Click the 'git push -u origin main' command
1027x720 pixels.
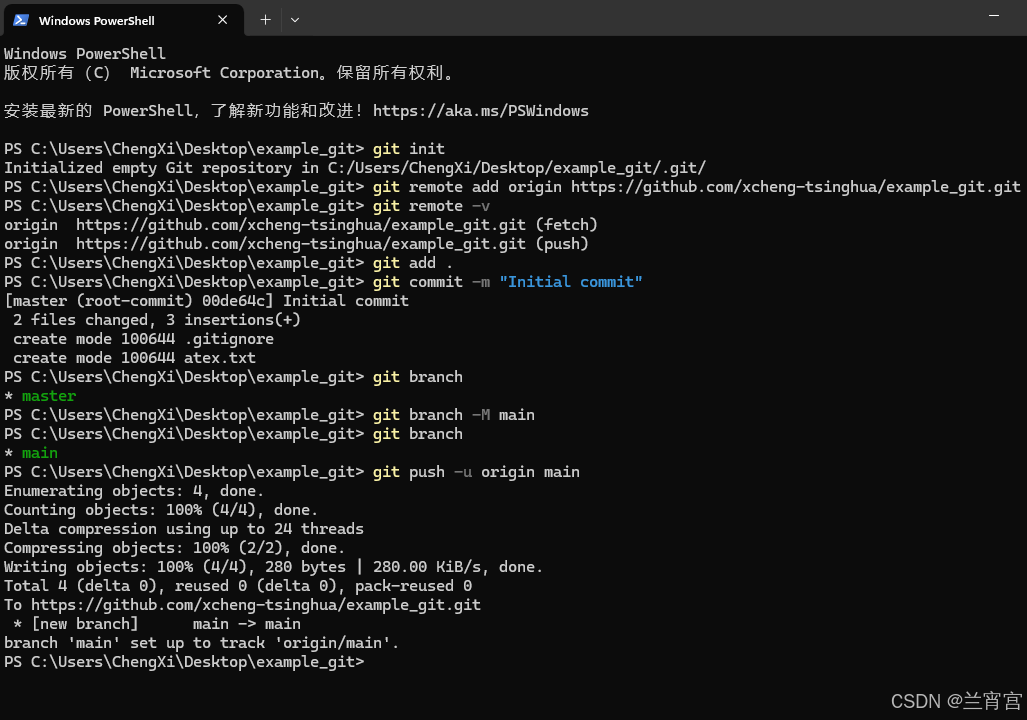[476, 472]
